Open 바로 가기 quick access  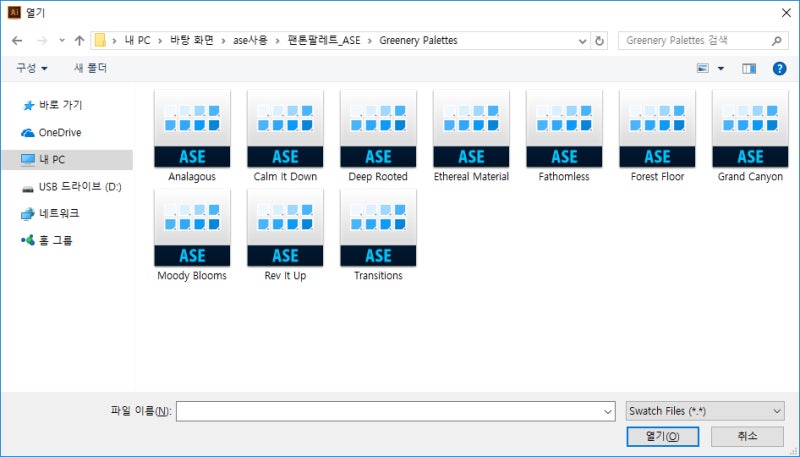click(52, 105)
